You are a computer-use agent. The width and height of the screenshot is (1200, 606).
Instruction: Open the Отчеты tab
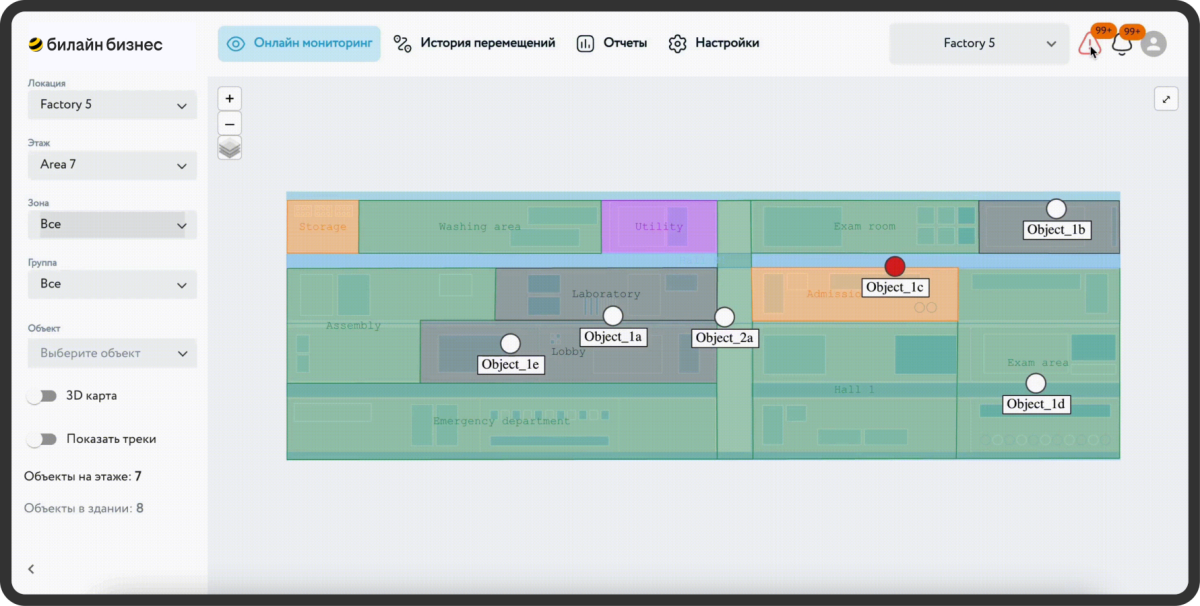point(612,44)
